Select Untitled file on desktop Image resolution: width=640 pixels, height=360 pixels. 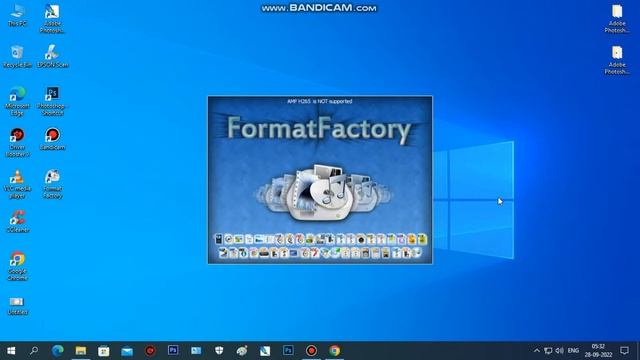pos(17,306)
